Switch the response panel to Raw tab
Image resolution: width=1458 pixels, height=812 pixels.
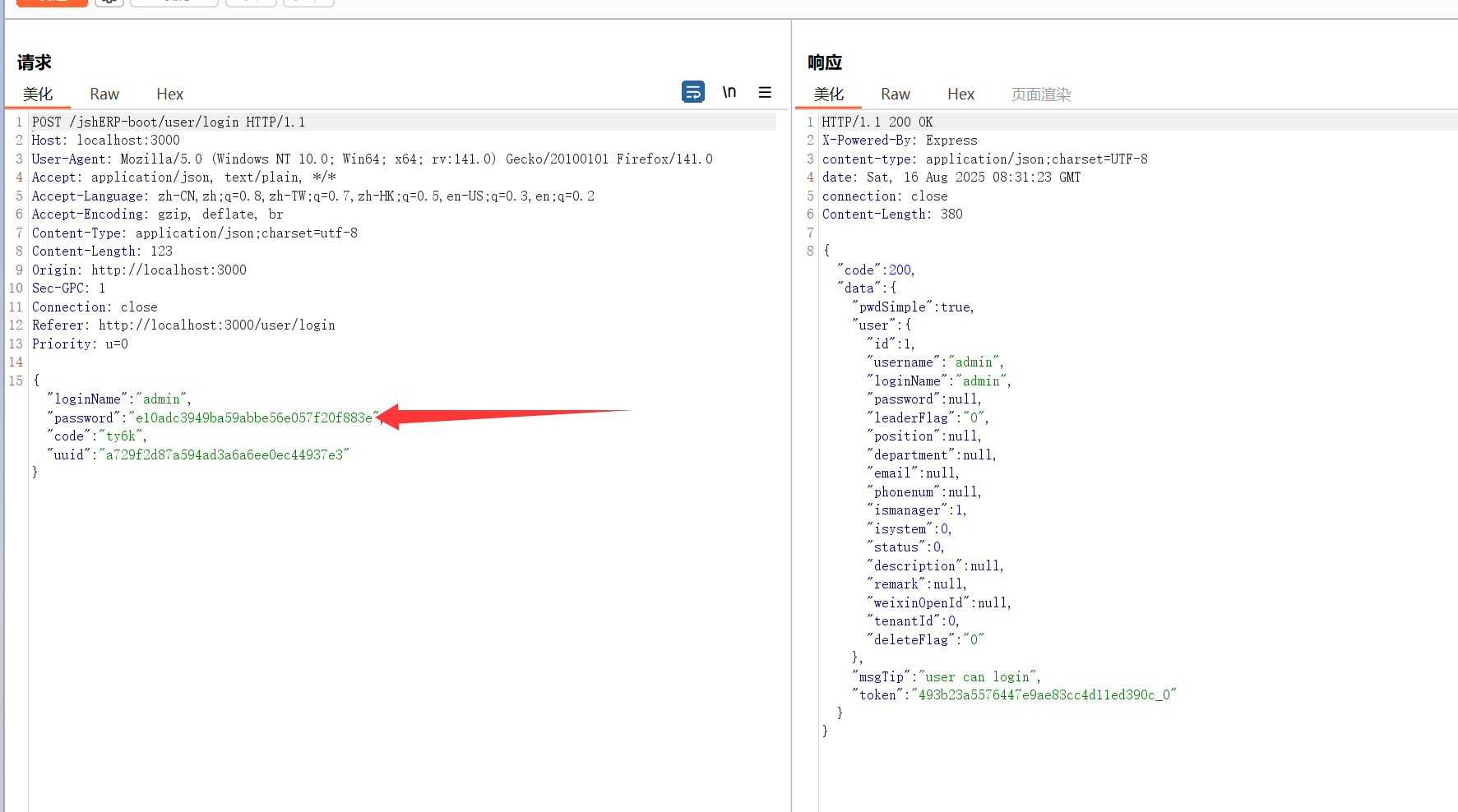[895, 95]
